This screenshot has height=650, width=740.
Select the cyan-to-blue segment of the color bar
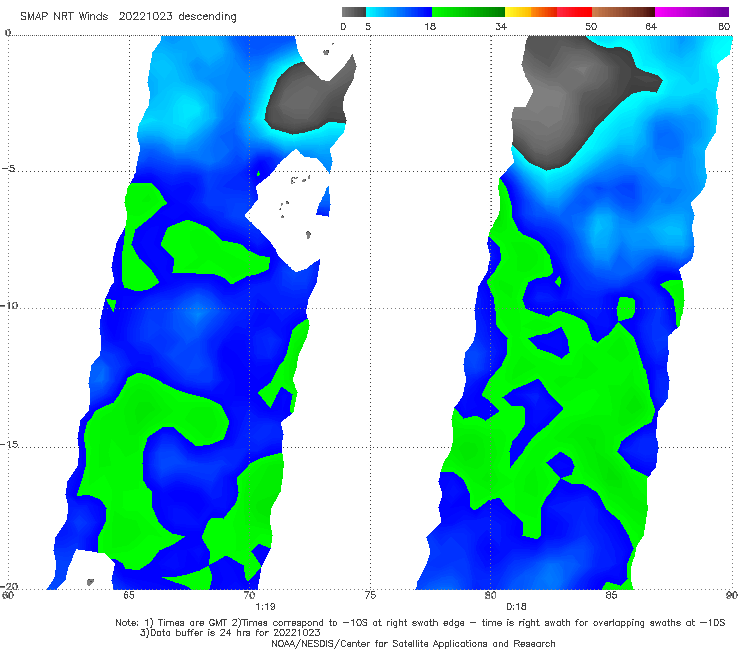[x=399, y=12]
